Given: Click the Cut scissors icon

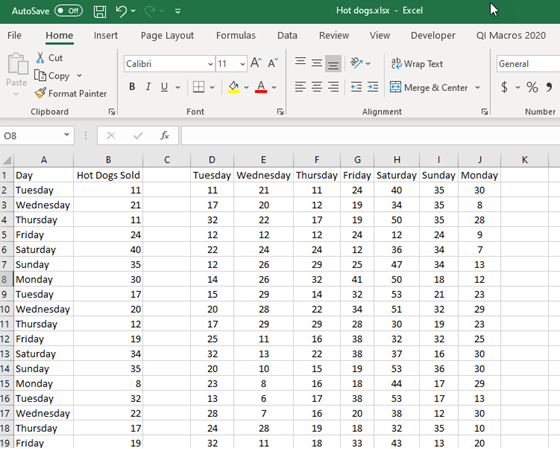Looking at the screenshot, I should [x=40, y=58].
